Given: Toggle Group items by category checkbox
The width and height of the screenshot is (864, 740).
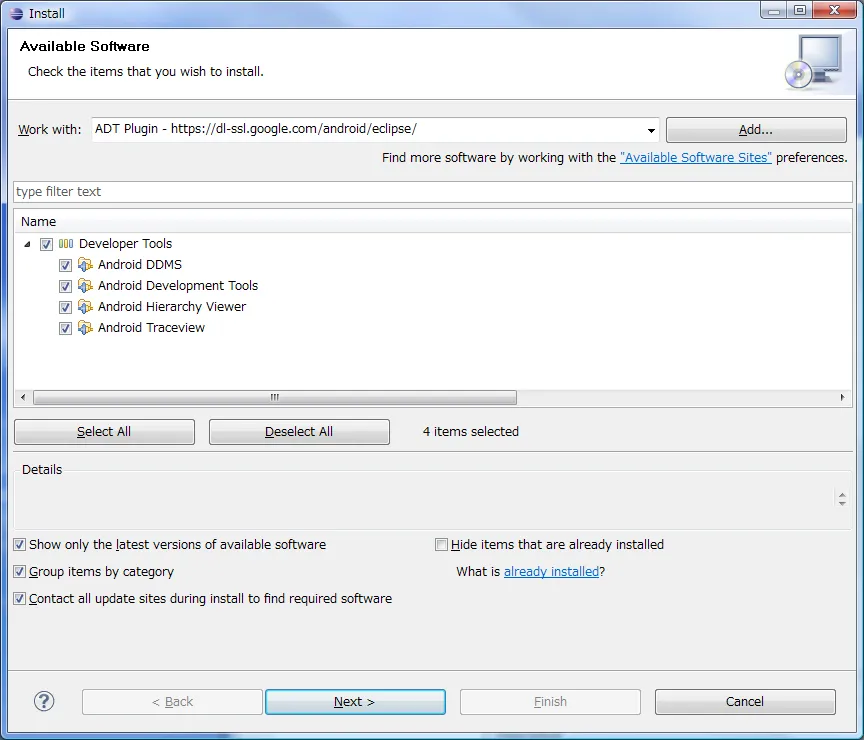Looking at the screenshot, I should [19, 571].
